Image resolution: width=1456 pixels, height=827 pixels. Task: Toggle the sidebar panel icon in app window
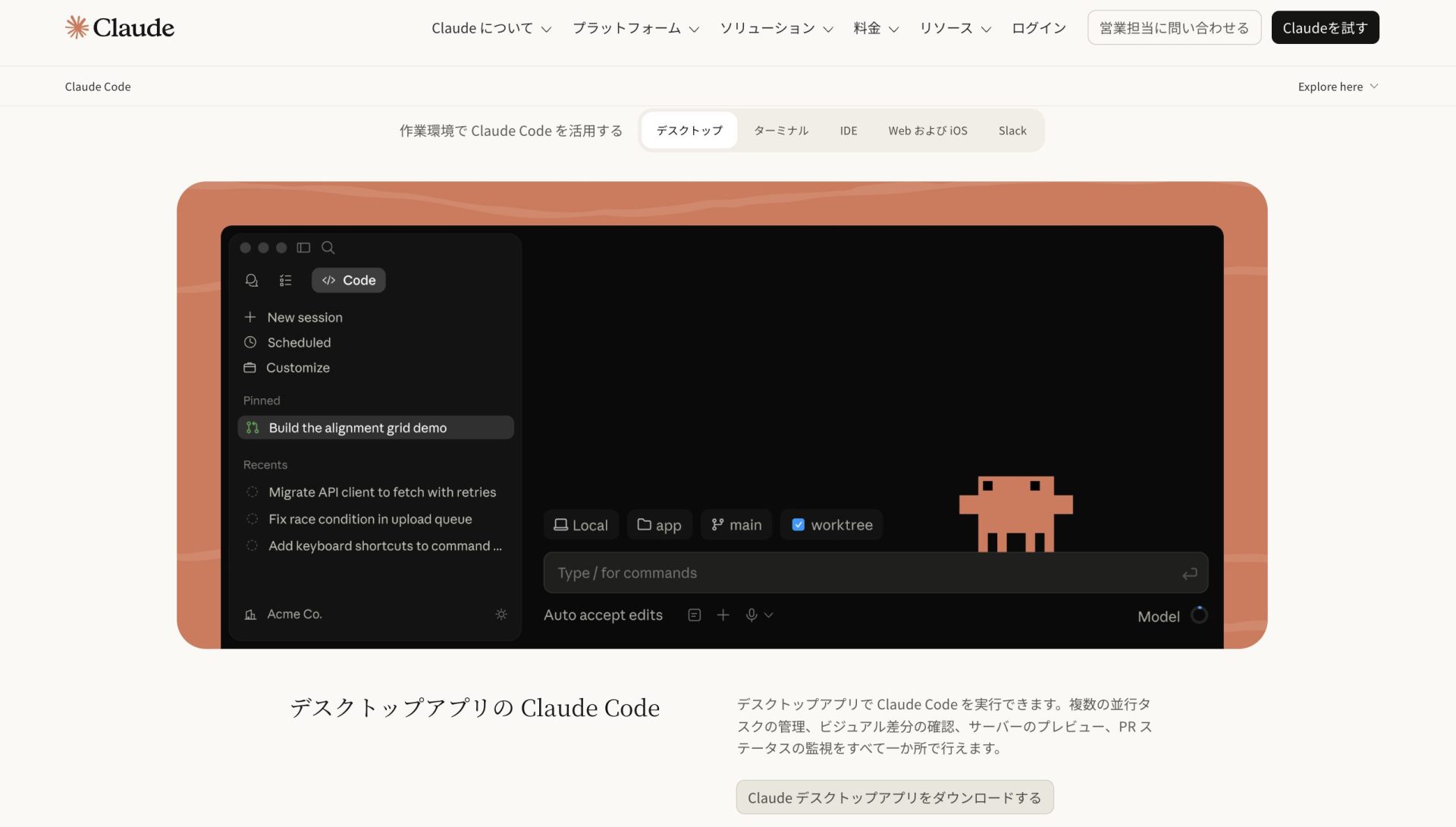tap(303, 247)
